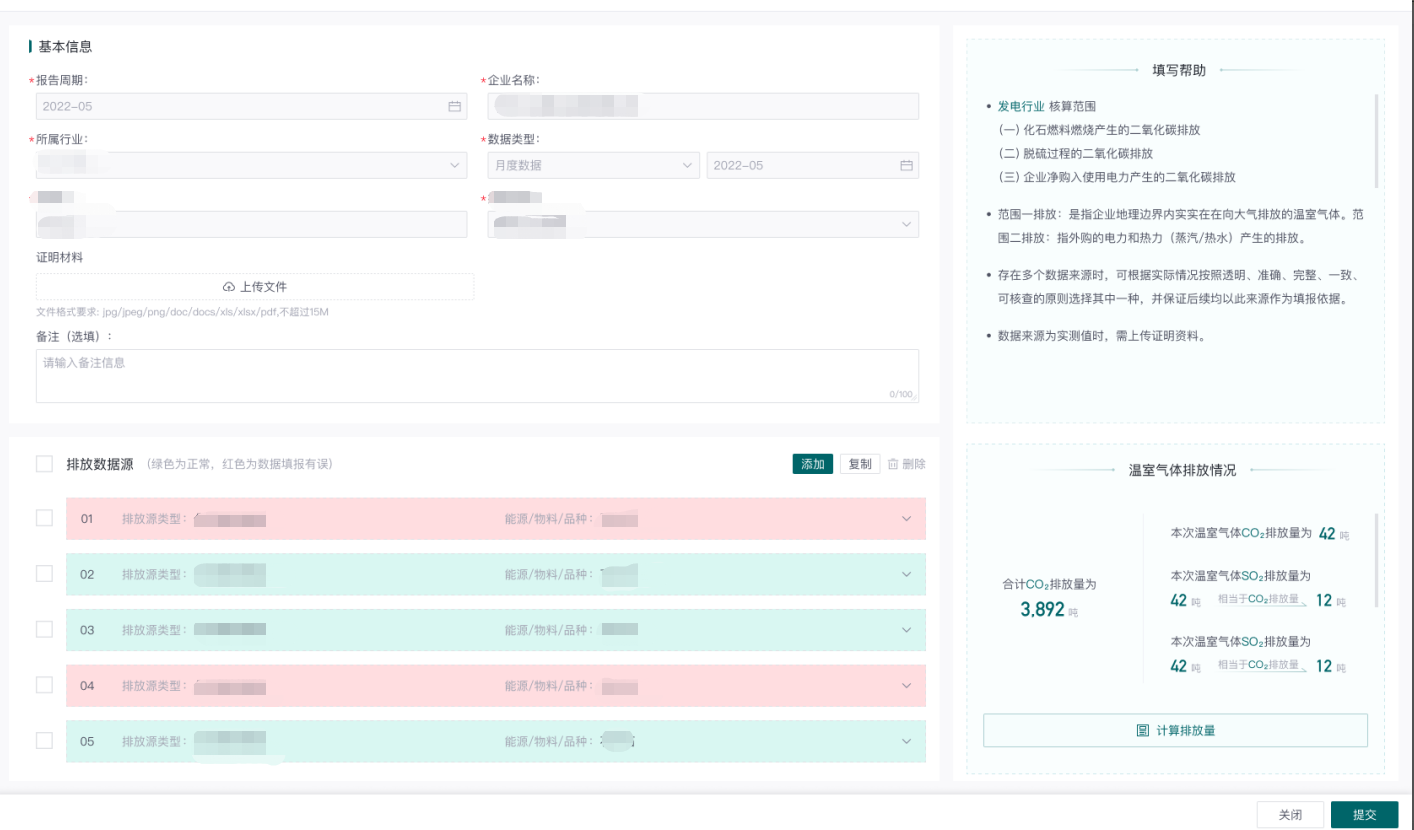Image resolution: width=1414 pixels, height=830 pixels.
Task: Expand emission source row 03
Action: 906,630
